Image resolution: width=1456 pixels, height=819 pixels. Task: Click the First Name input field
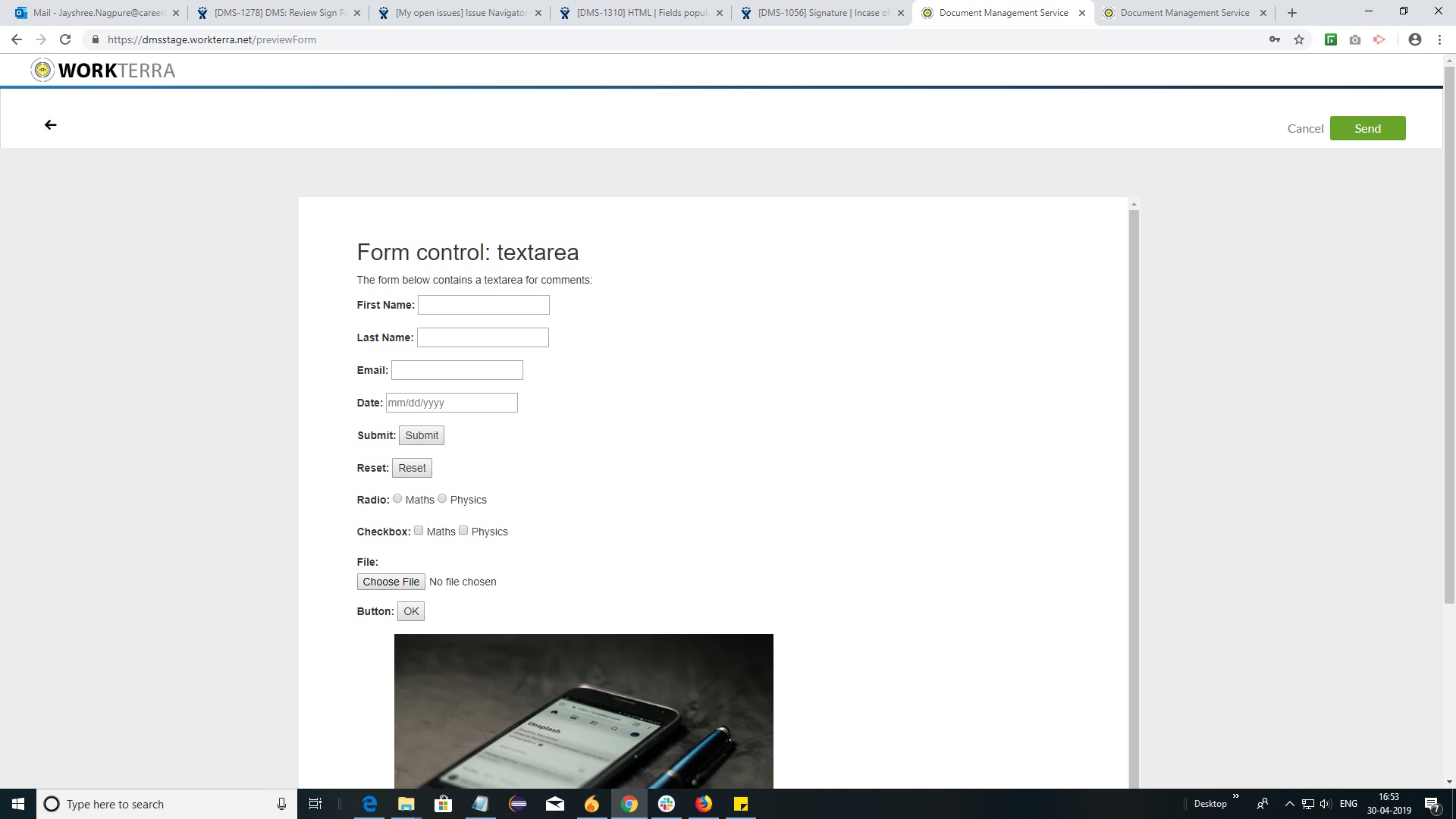coord(484,305)
